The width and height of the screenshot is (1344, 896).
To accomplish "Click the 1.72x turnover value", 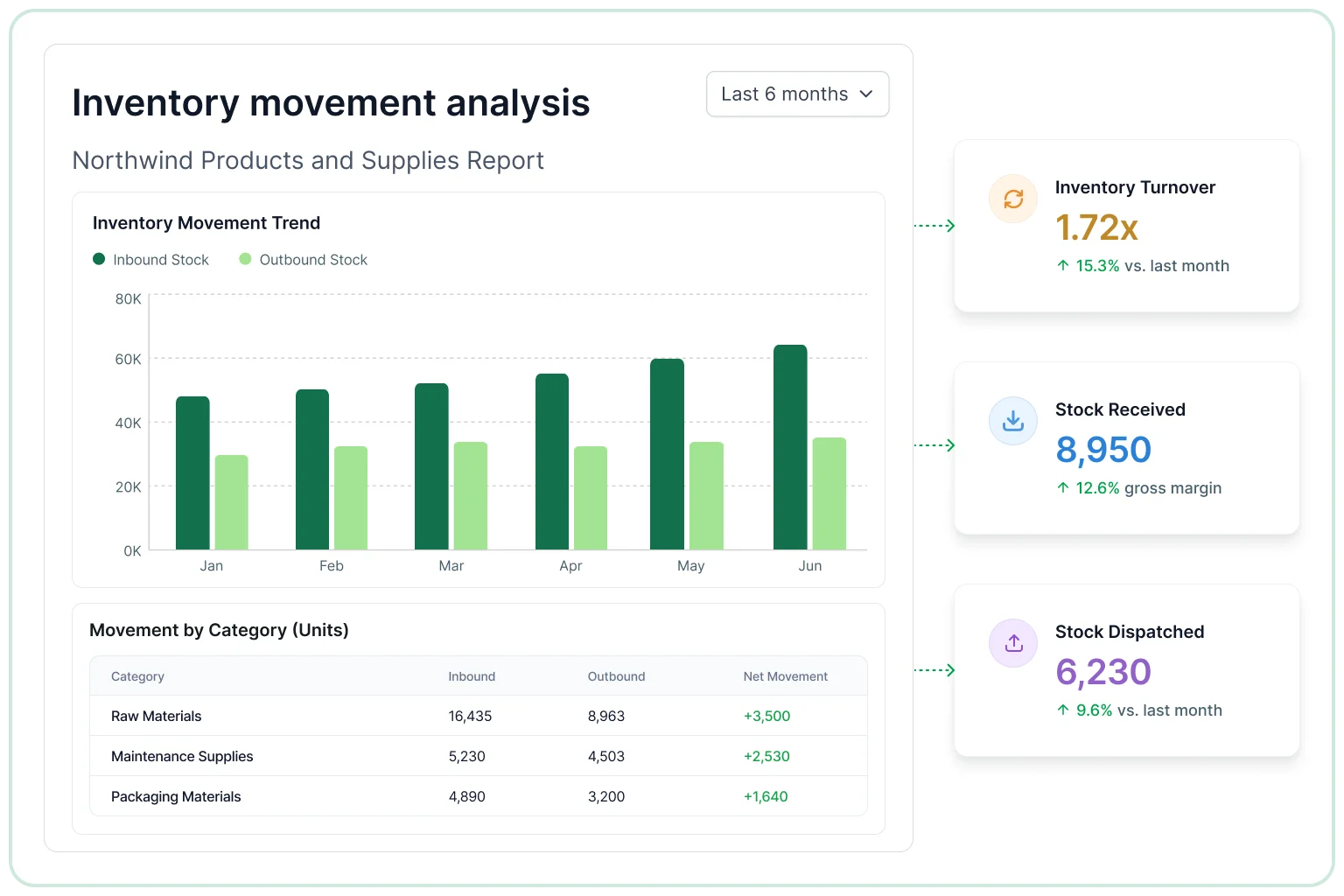I will point(1096,227).
